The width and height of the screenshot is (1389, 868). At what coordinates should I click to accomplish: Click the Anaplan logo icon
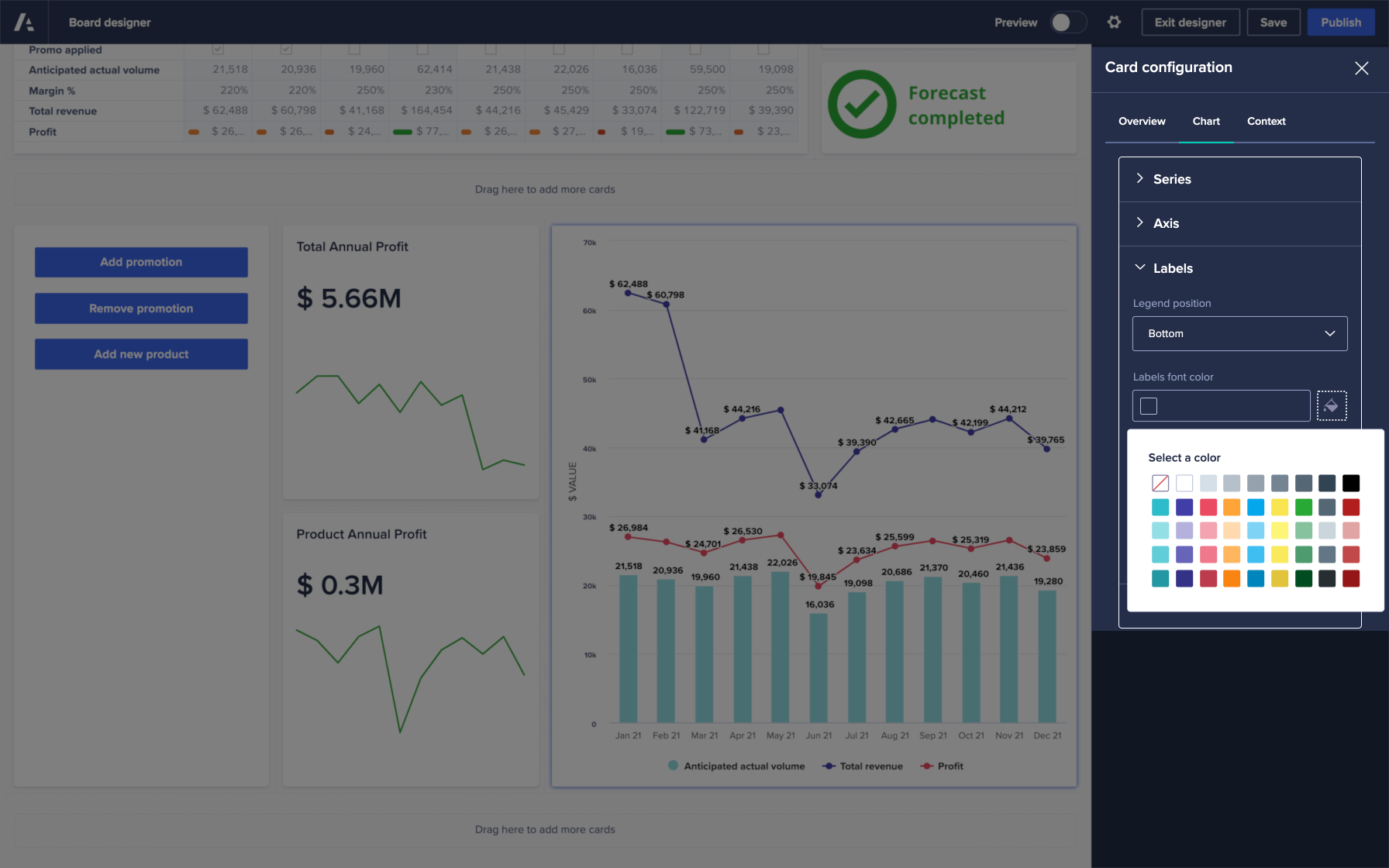click(23, 22)
